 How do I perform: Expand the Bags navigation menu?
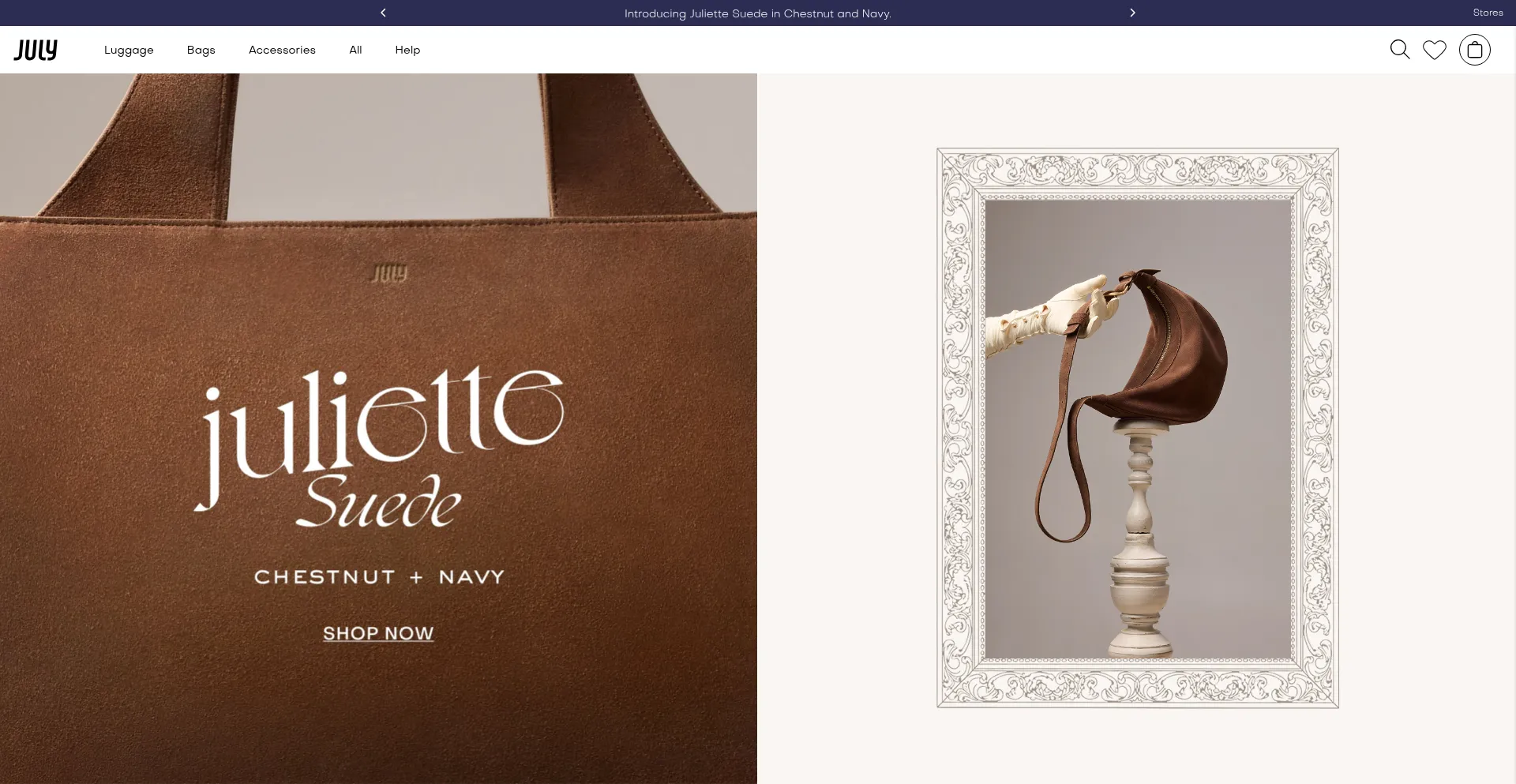[201, 50]
